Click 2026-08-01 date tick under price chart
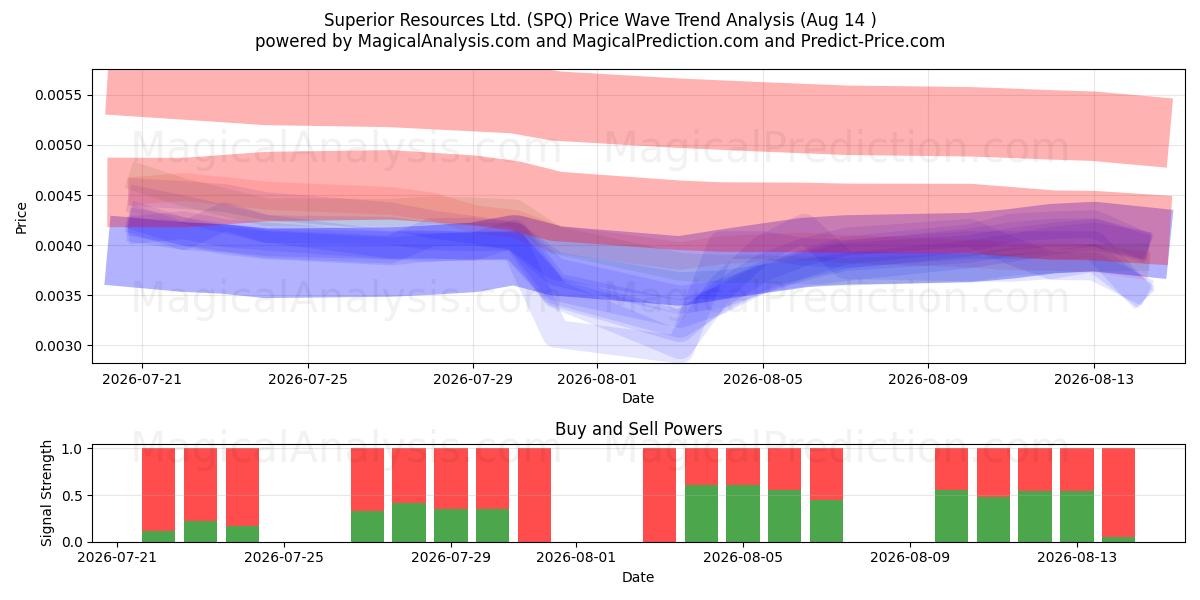1200x600 pixels. (x=597, y=379)
